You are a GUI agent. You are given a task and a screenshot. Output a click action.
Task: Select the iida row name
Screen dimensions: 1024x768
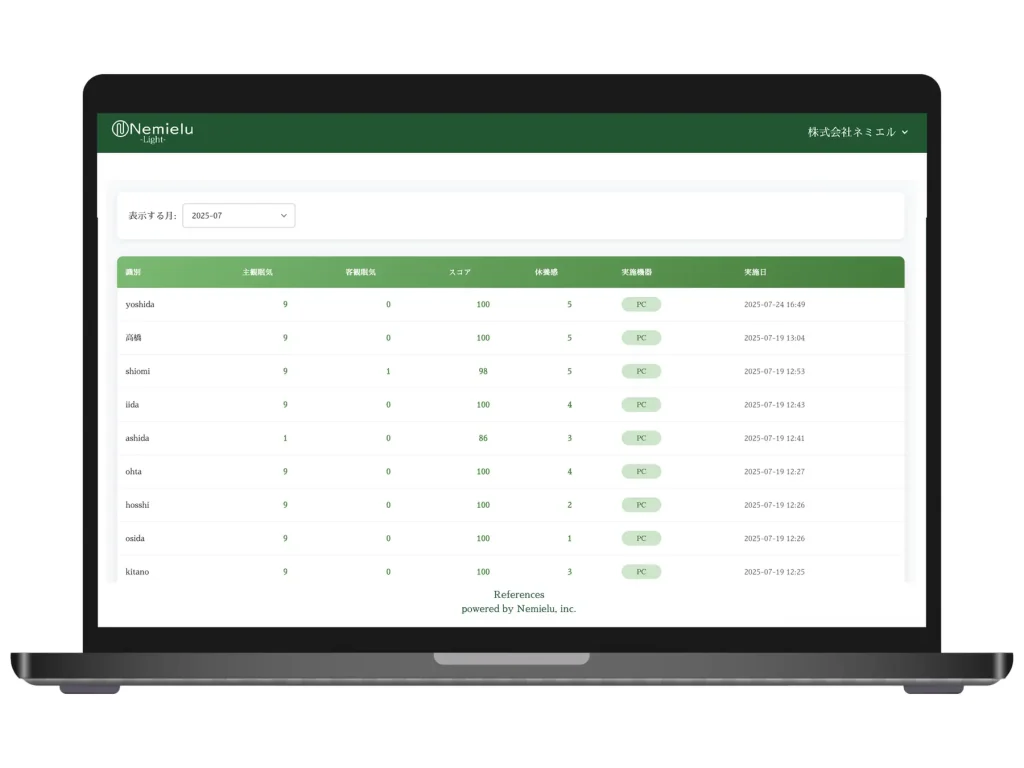coord(132,404)
